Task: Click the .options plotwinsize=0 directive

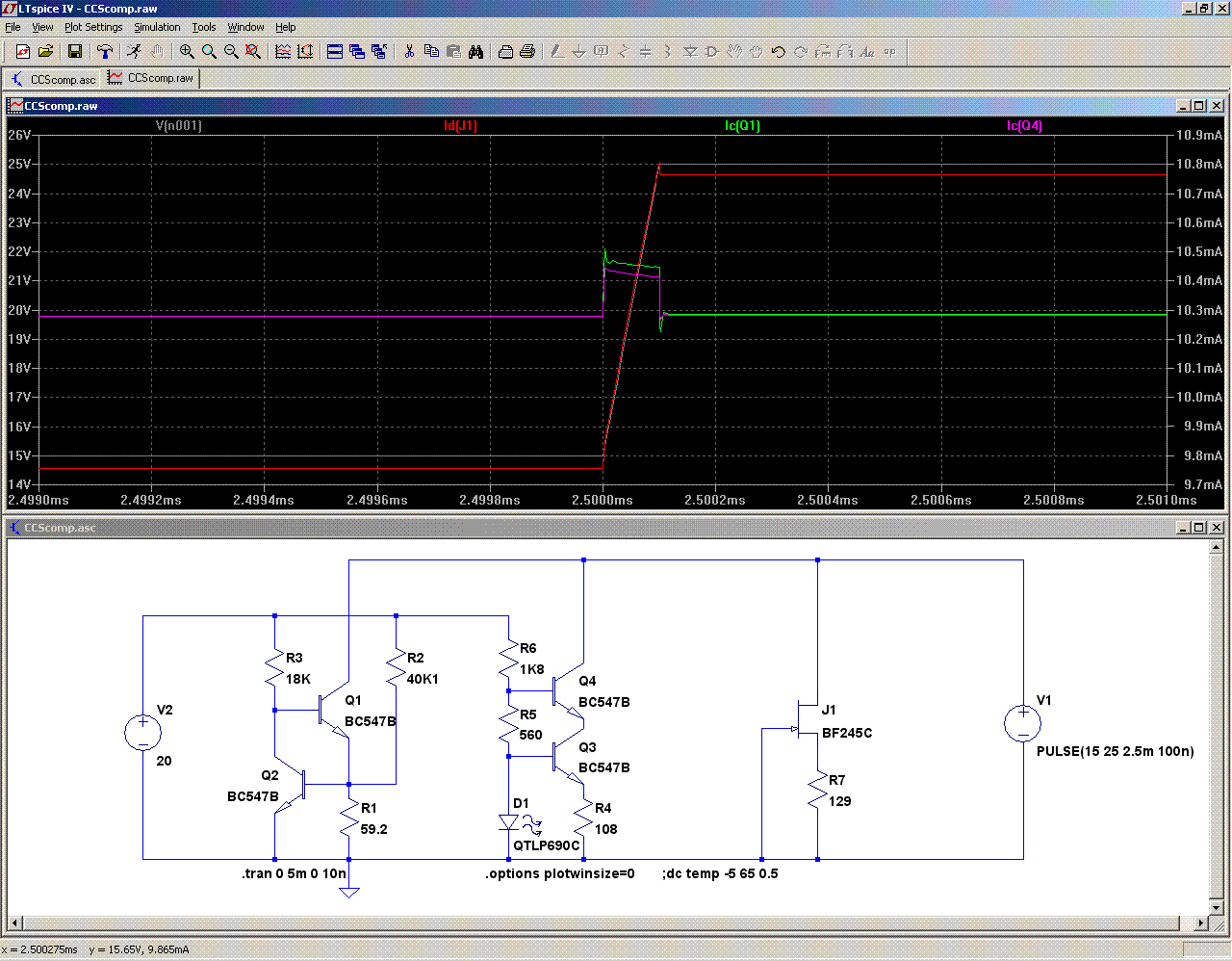Action: click(x=560, y=873)
